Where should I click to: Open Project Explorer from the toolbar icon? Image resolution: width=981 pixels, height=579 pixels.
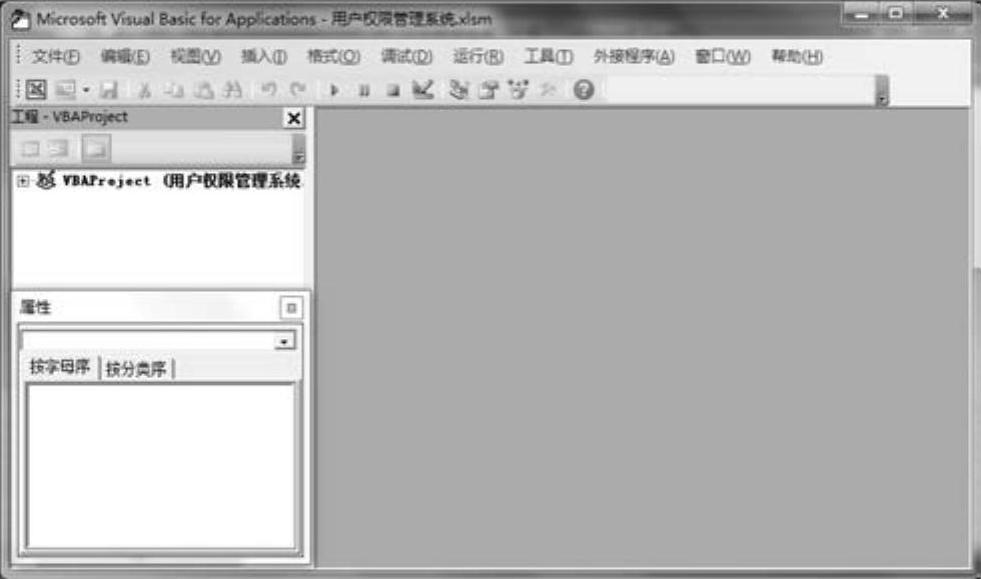coord(459,90)
